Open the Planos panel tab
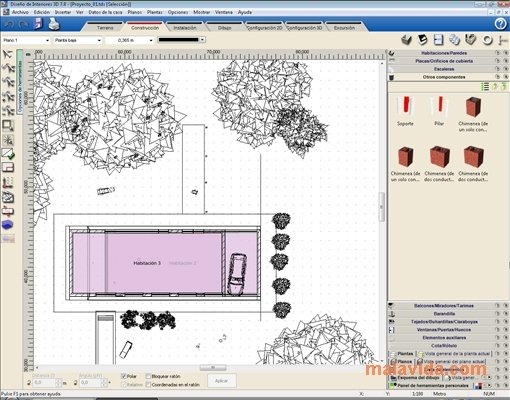510x400 pixels. [x=402, y=362]
